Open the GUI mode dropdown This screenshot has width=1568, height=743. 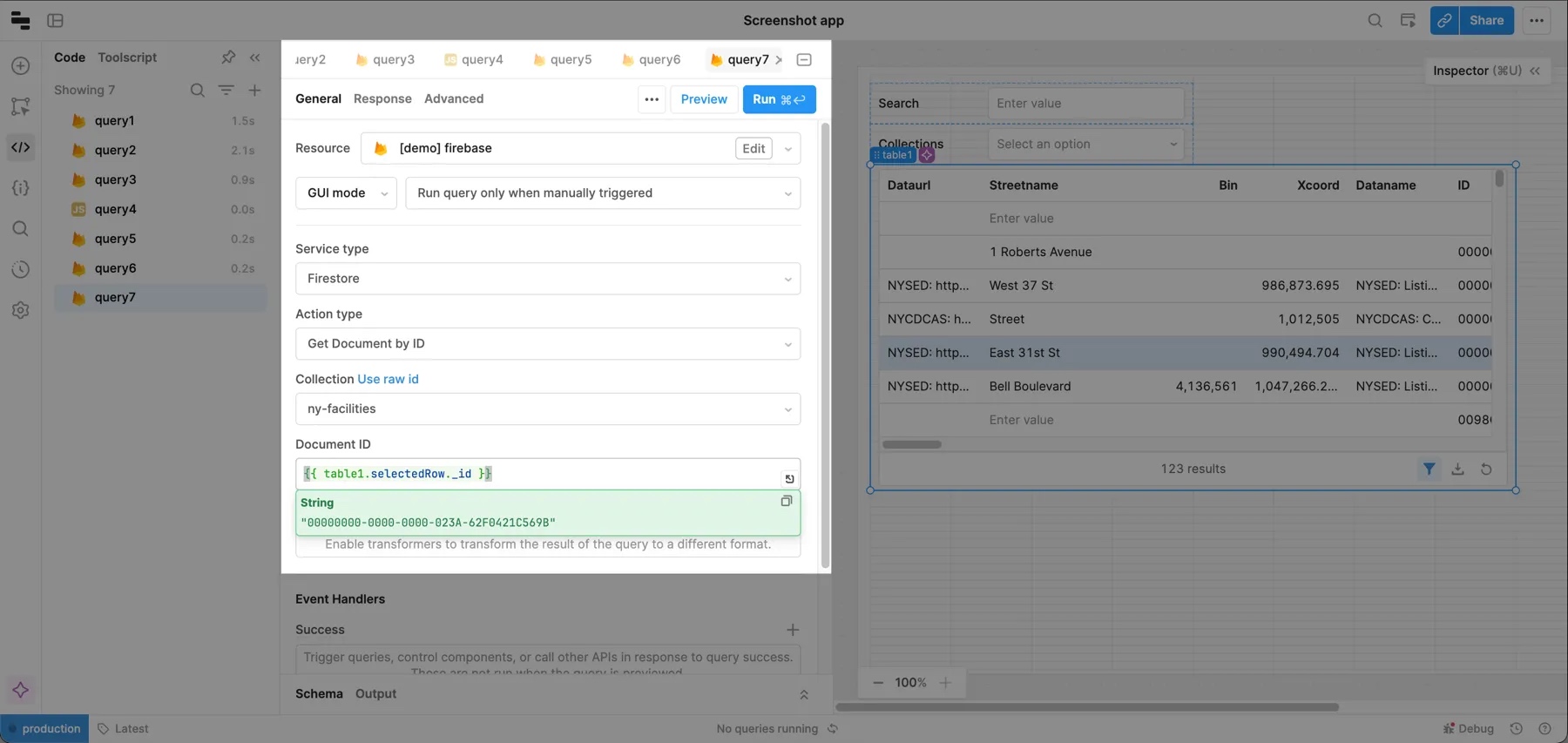click(346, 193)
